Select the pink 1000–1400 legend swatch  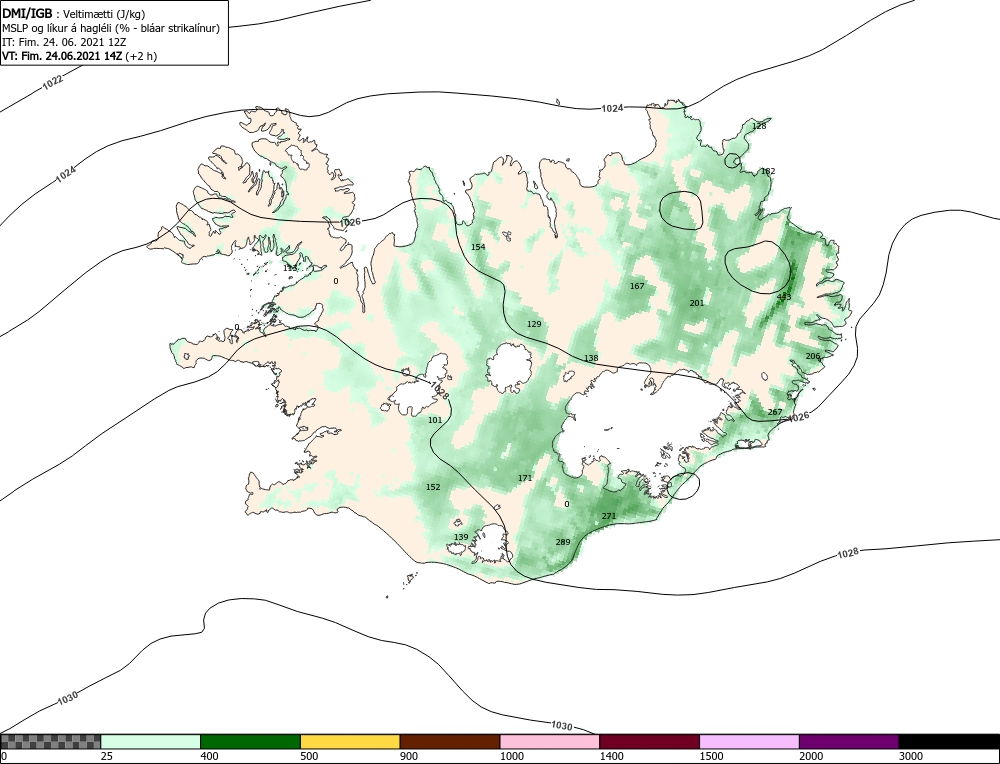[550, 742]
